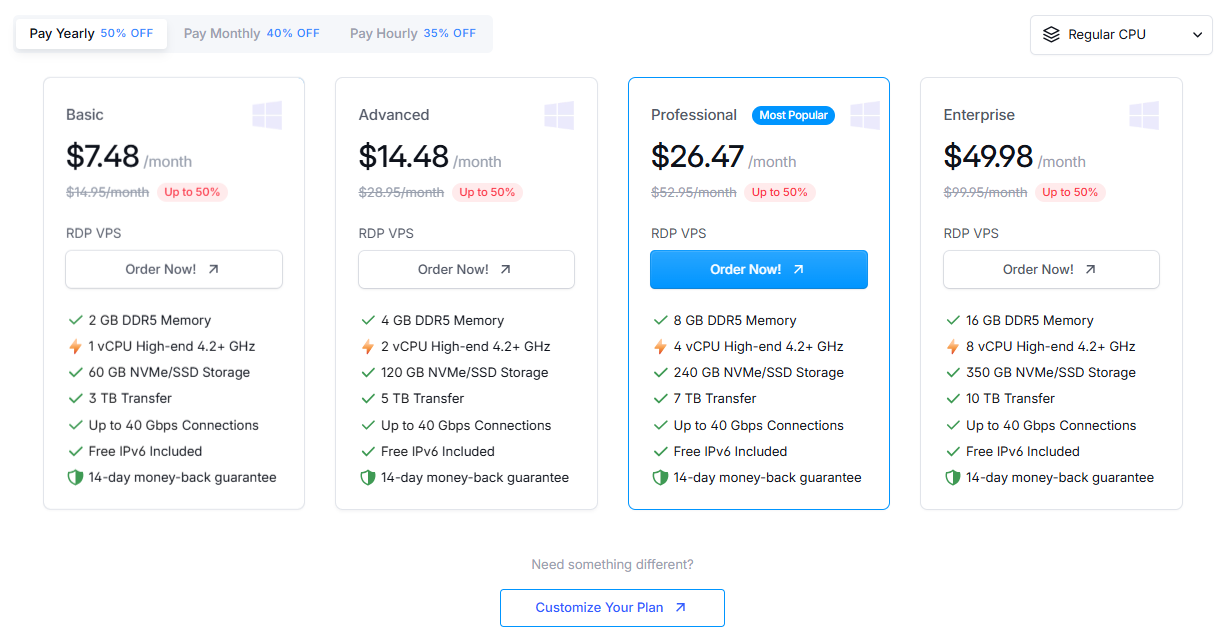Click the lightning bolt icon in Enterprise plan

point(952,347)
